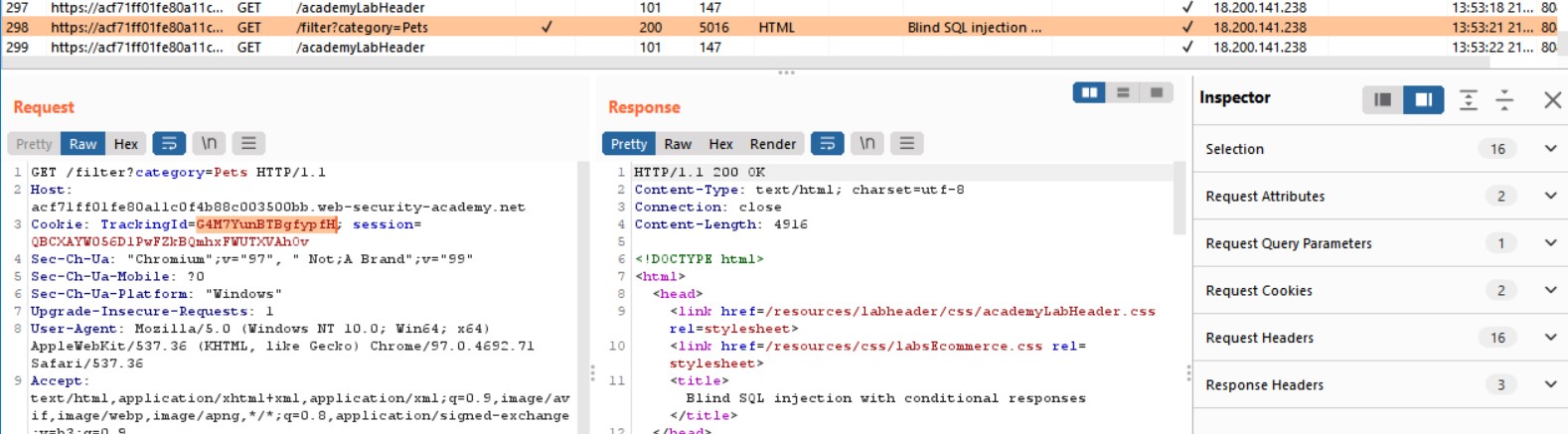Switch Request view to Pretty tab
The height and width of the screenshot is (434, 1568).
coord(34,144)
